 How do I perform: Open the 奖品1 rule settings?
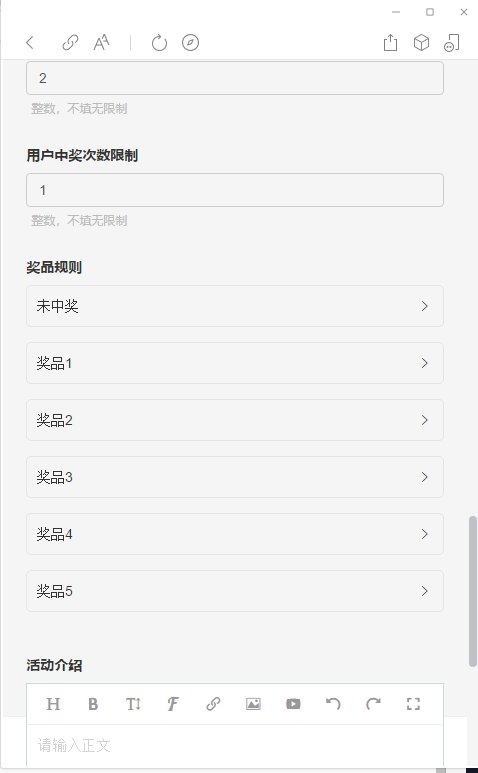pos(235,363)
